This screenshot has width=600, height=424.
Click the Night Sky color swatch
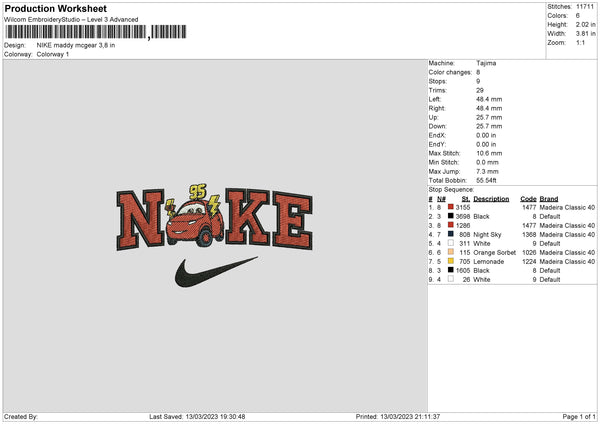[x=451, y=234]
